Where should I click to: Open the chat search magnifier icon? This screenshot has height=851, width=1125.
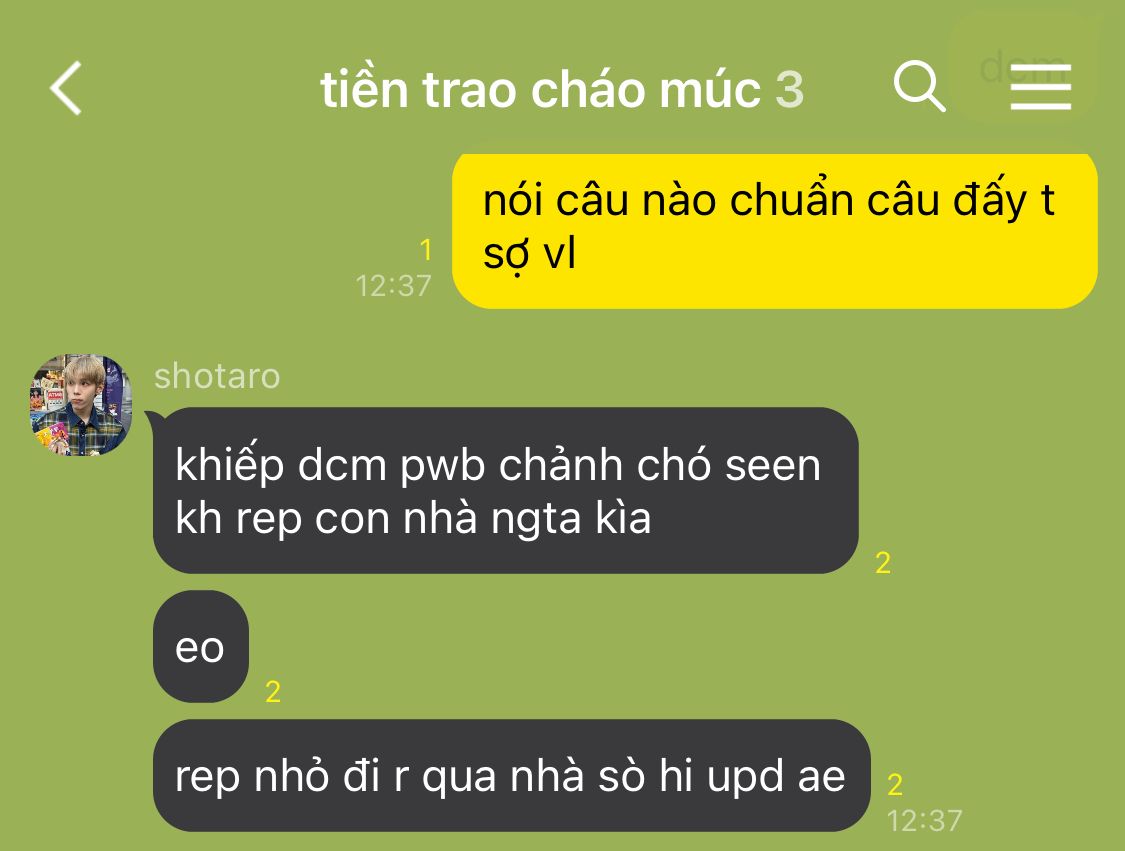pyautogui.click(x=919, y=87)
